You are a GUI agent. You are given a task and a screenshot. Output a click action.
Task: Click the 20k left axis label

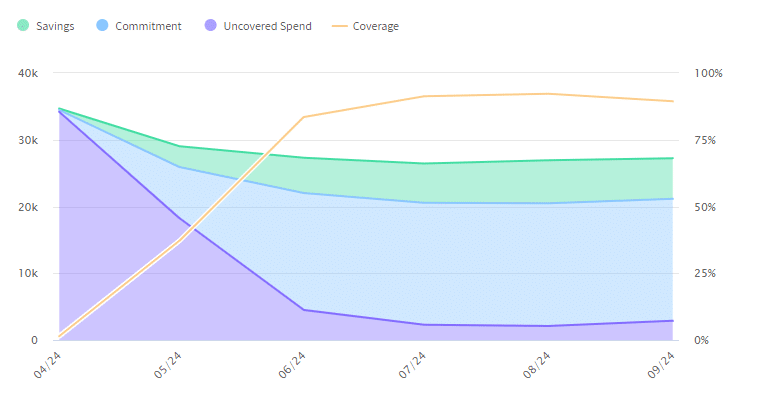(x=27, y=207)
